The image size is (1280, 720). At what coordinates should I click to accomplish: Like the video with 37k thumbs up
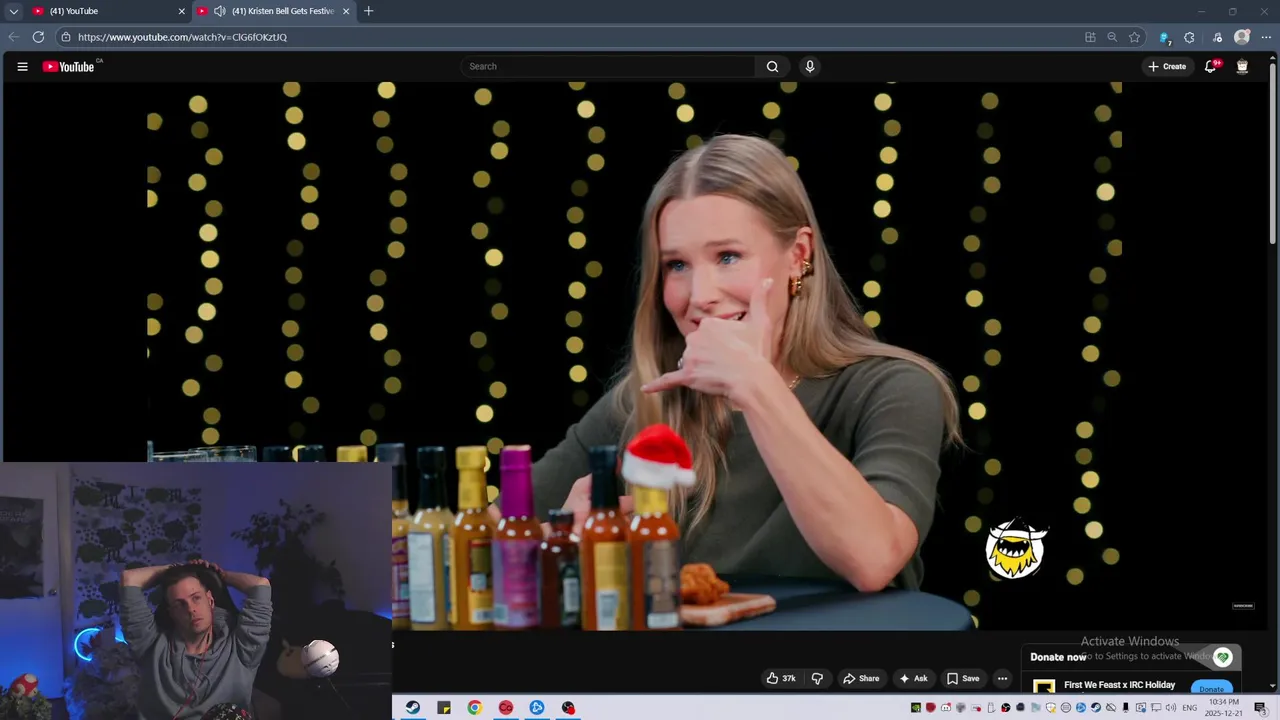[x=780, y=678]
